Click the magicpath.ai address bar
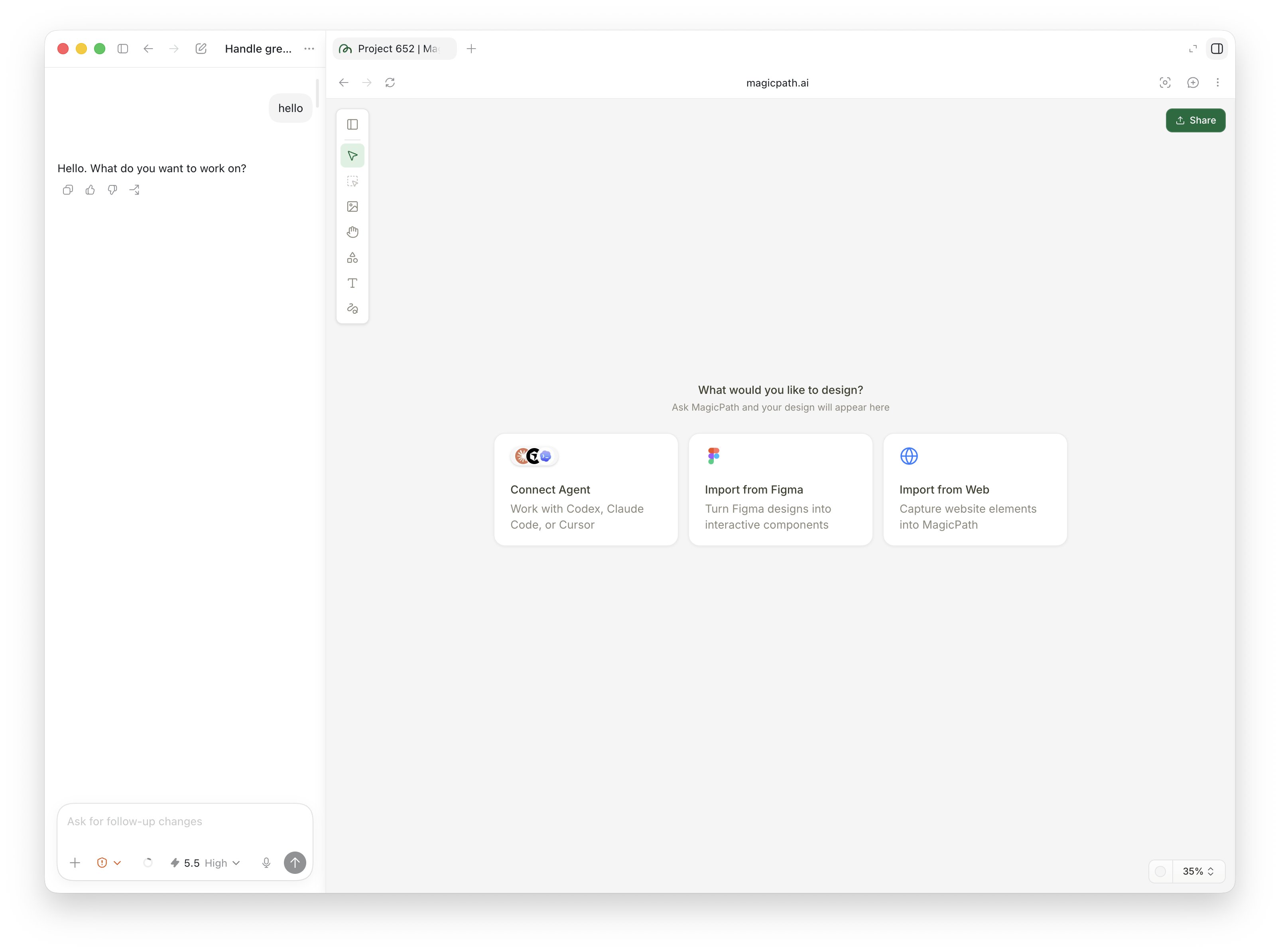The height and width of the screenshot is (952, 1280). [x=777, y=83]
